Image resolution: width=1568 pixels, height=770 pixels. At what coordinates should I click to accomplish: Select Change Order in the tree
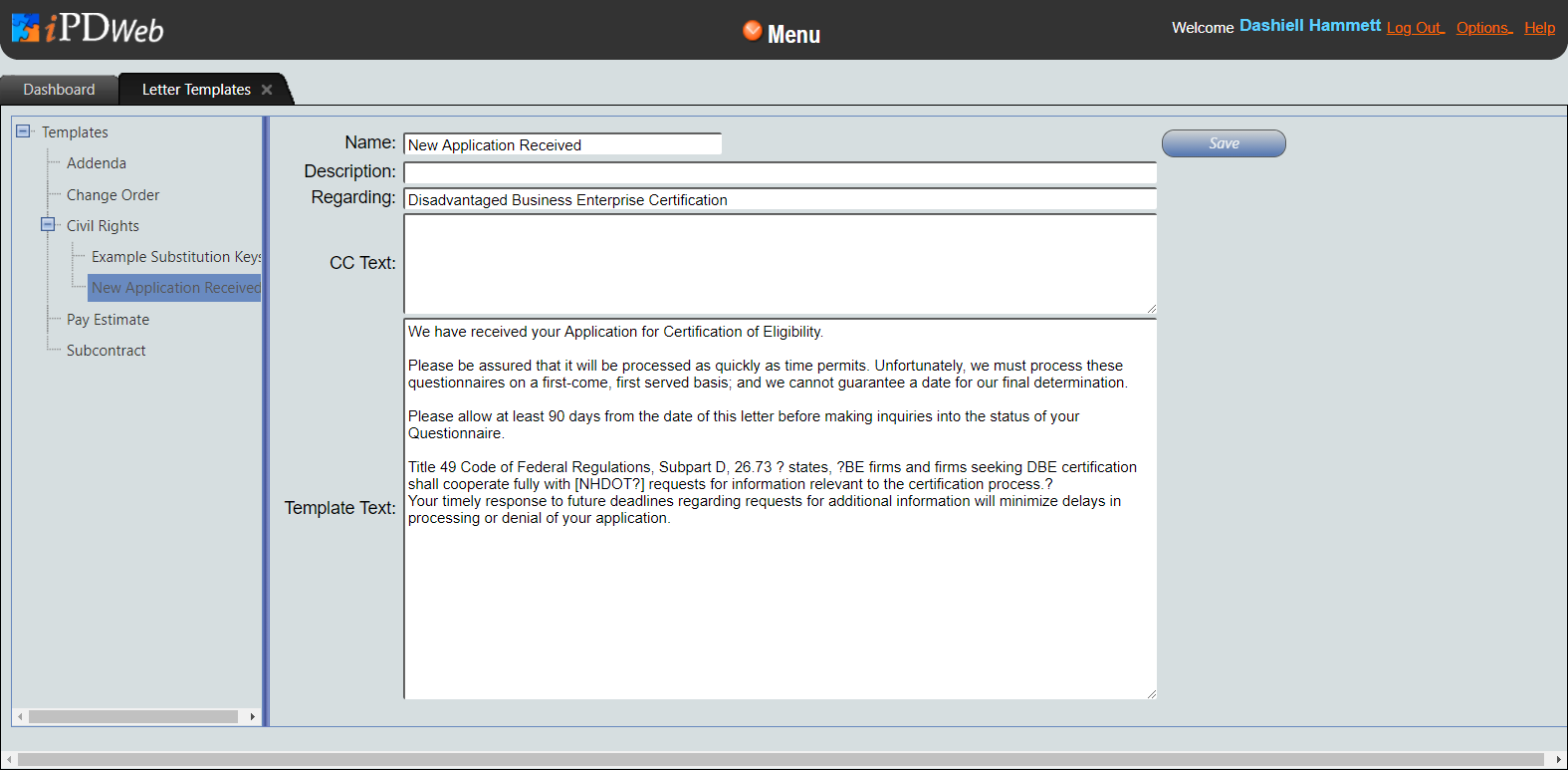[x=112, y=195]
